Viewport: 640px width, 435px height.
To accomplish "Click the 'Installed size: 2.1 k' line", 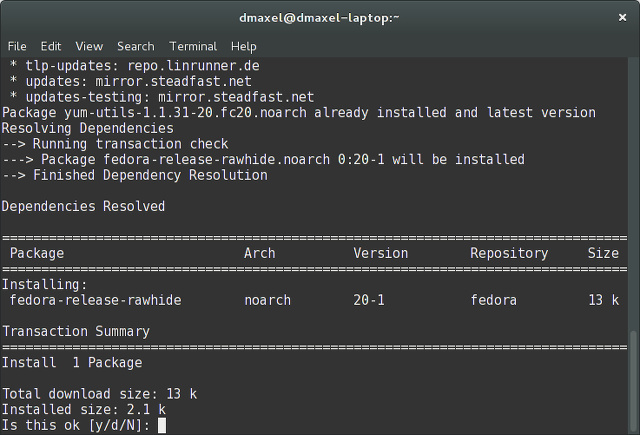I will 84,410.
